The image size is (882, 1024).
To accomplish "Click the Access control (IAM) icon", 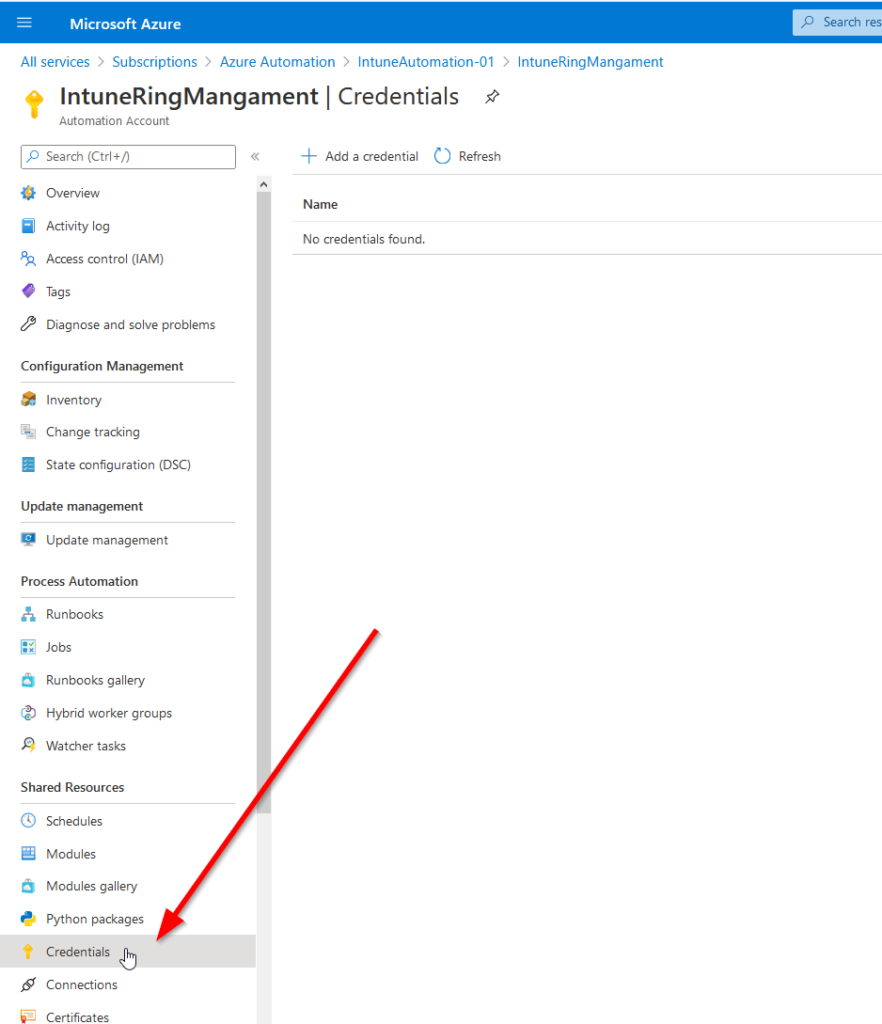I will tap(28, 259).
